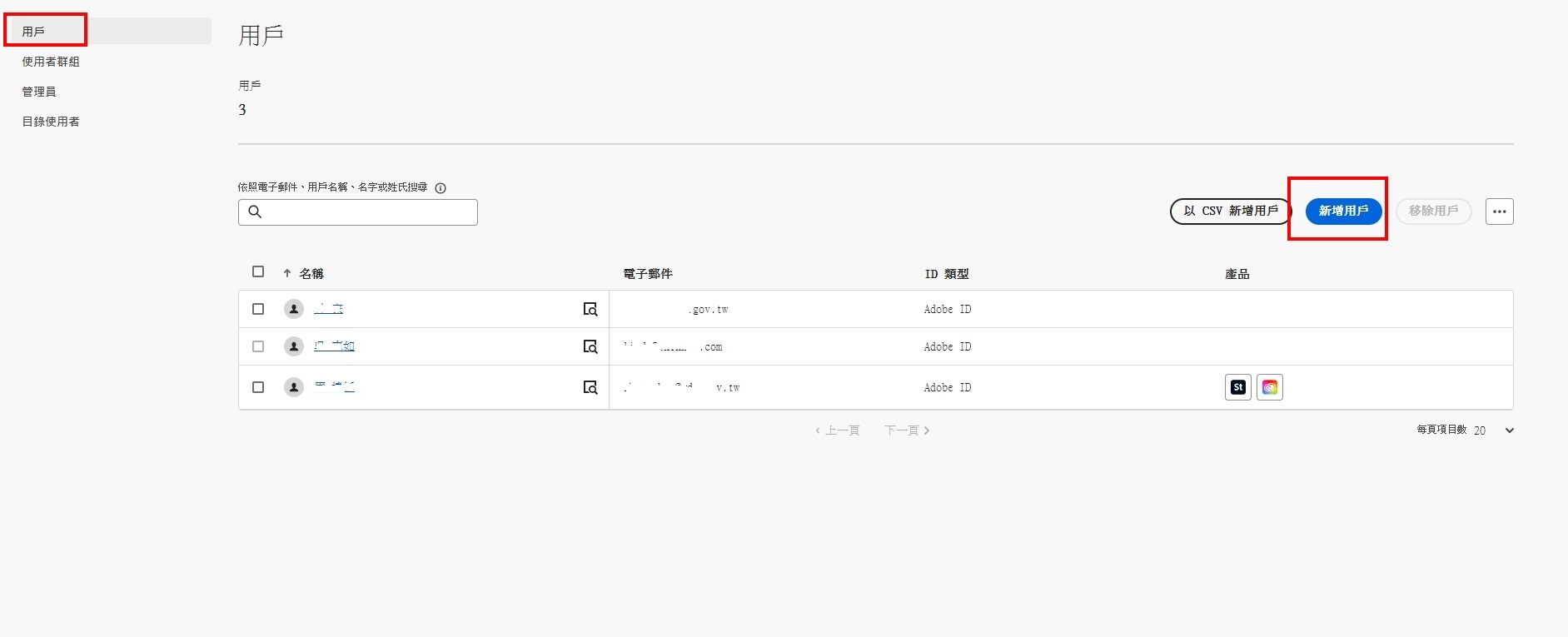Toggle the select-all checkbox in table header
The height and width of the screenshot is (637, 1568).
point(258,271)
